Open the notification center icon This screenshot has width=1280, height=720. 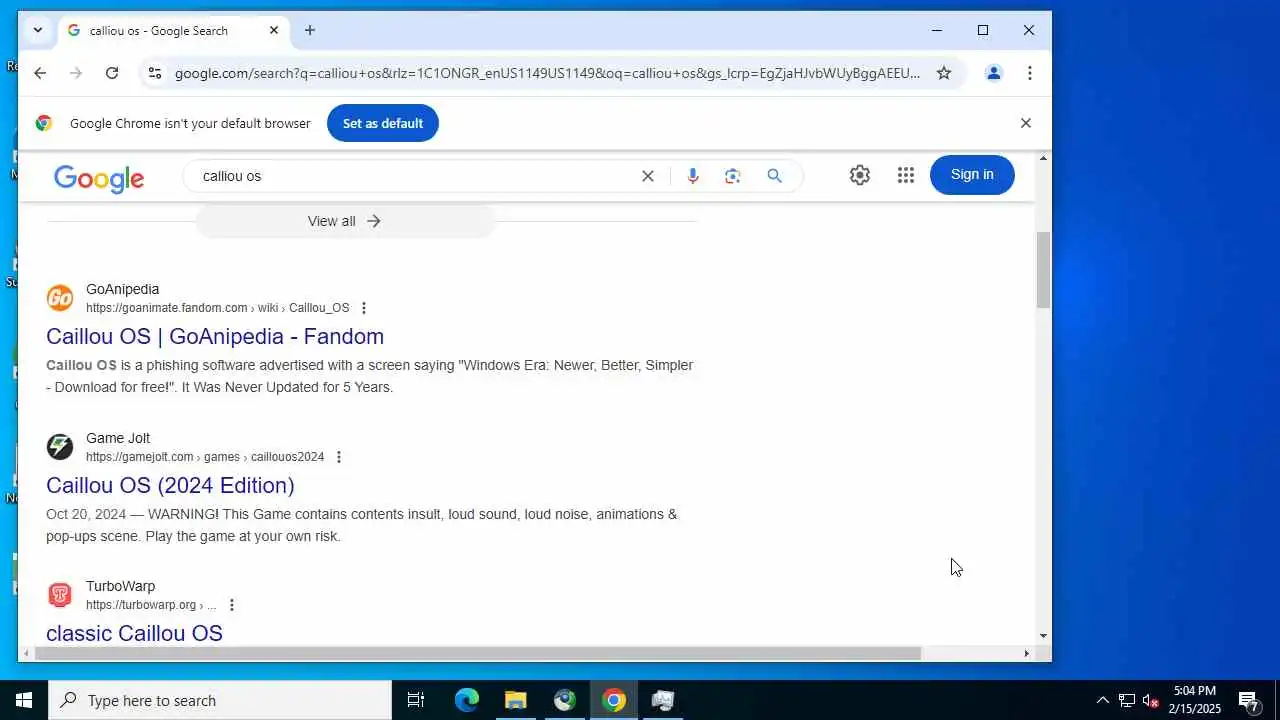click(1248, 700)
